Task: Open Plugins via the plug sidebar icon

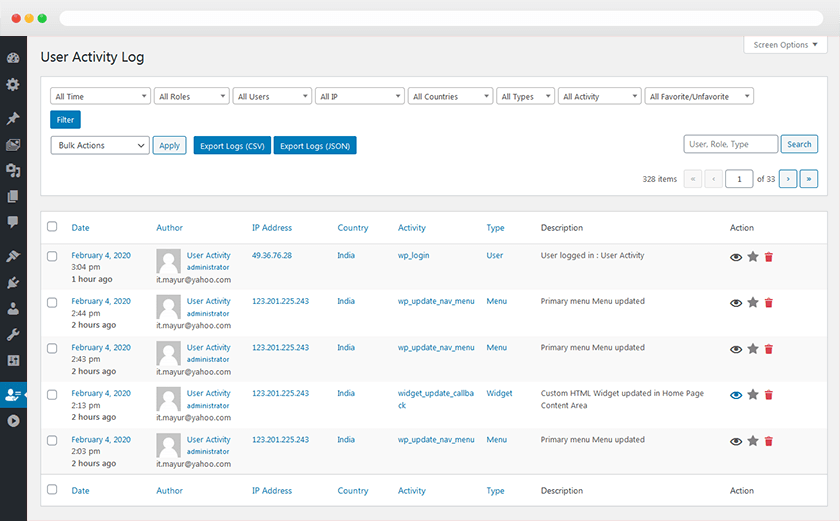Action: [13, 283]
